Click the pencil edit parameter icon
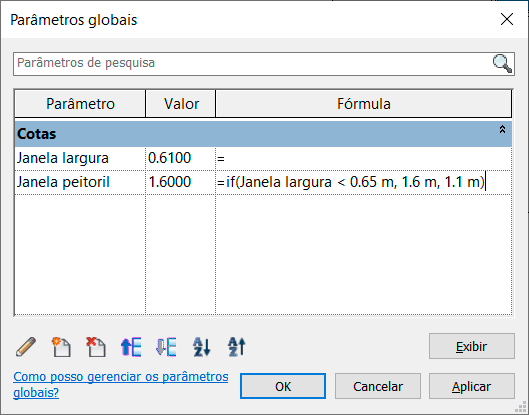 pyautogui.click(x=26, y=347)
